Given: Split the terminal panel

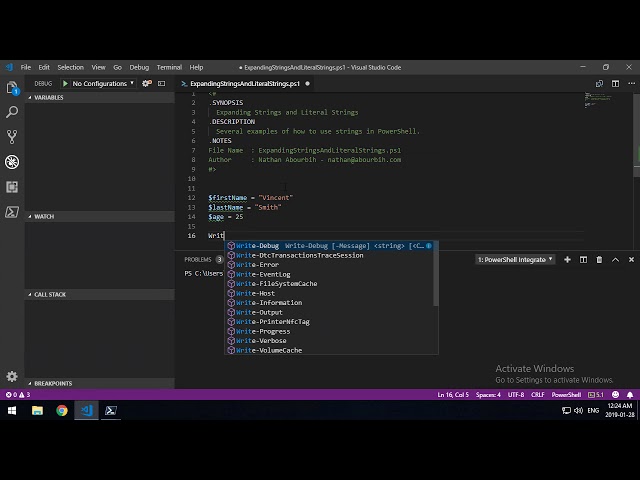Looking at the screenshot, I should click(x=583, y=260).
